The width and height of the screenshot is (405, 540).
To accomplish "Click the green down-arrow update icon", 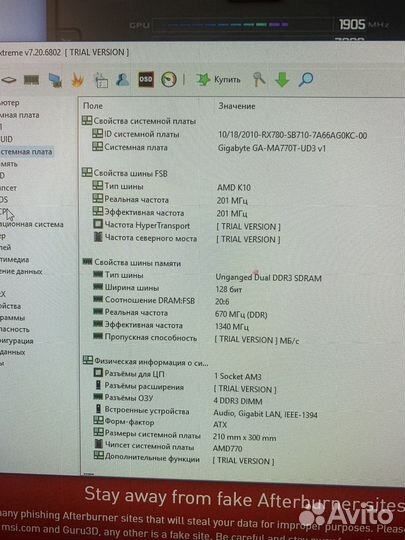I will (282, 79).
